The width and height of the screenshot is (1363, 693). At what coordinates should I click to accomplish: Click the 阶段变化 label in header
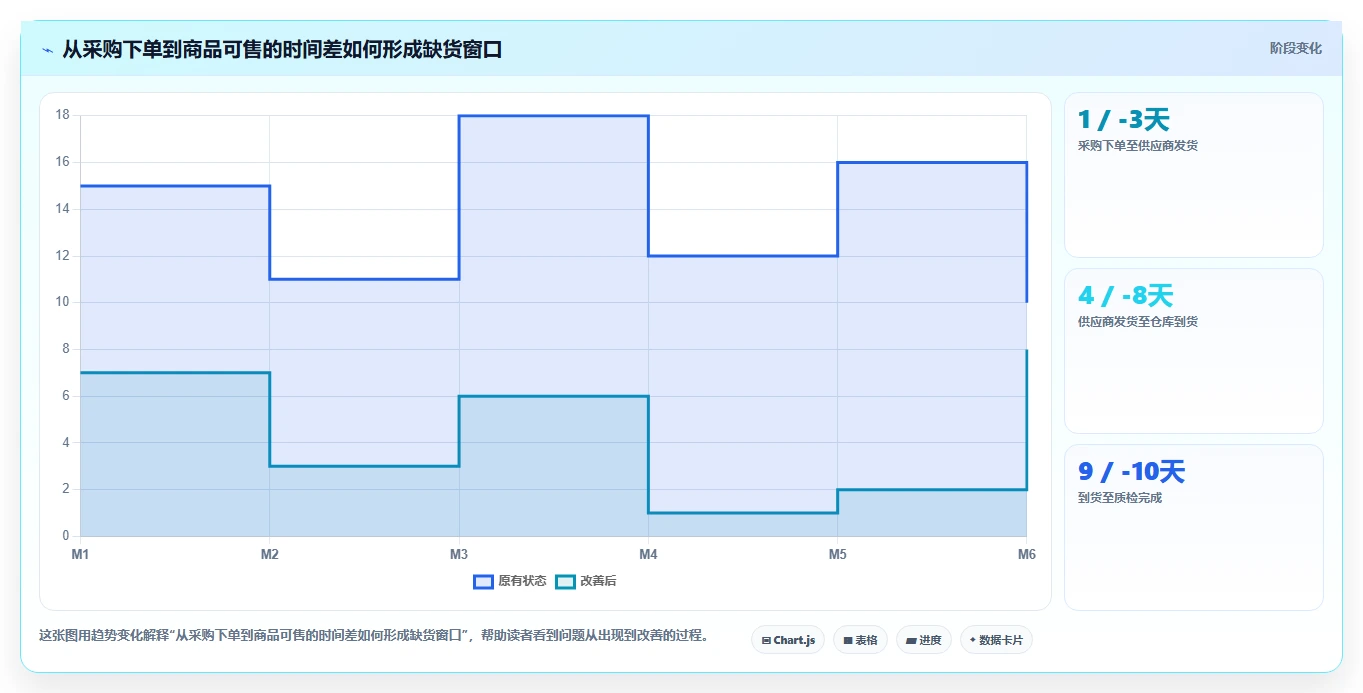point(1295,48)
